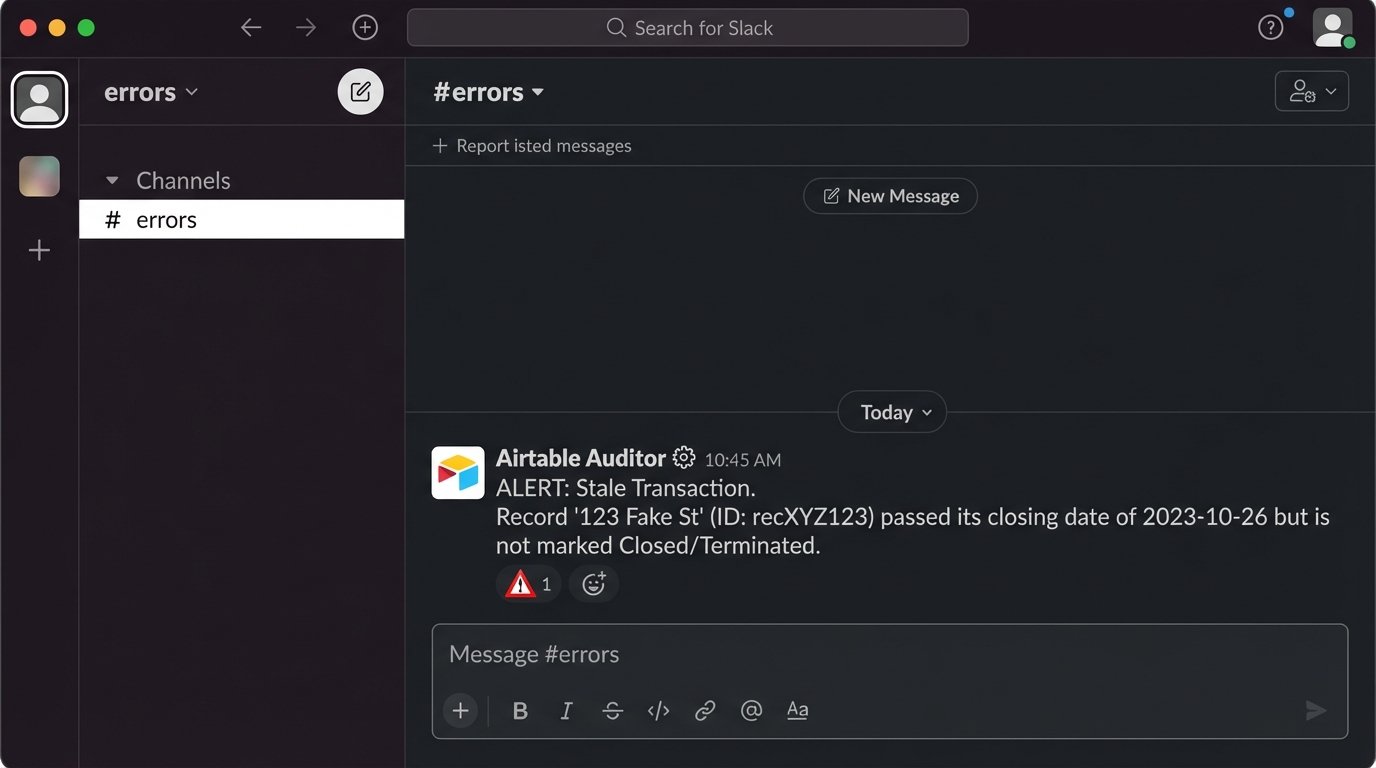The width and height of the screenshot is (1376, 768).
Task: Collapse the Channels section in sidebar
Action: click(x=113, y=181)
